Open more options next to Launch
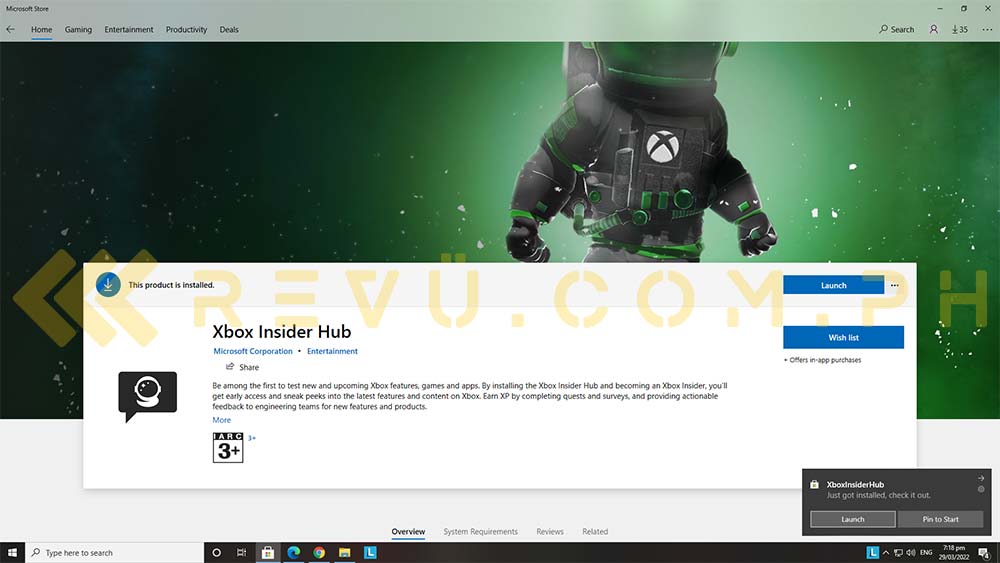 895,285
